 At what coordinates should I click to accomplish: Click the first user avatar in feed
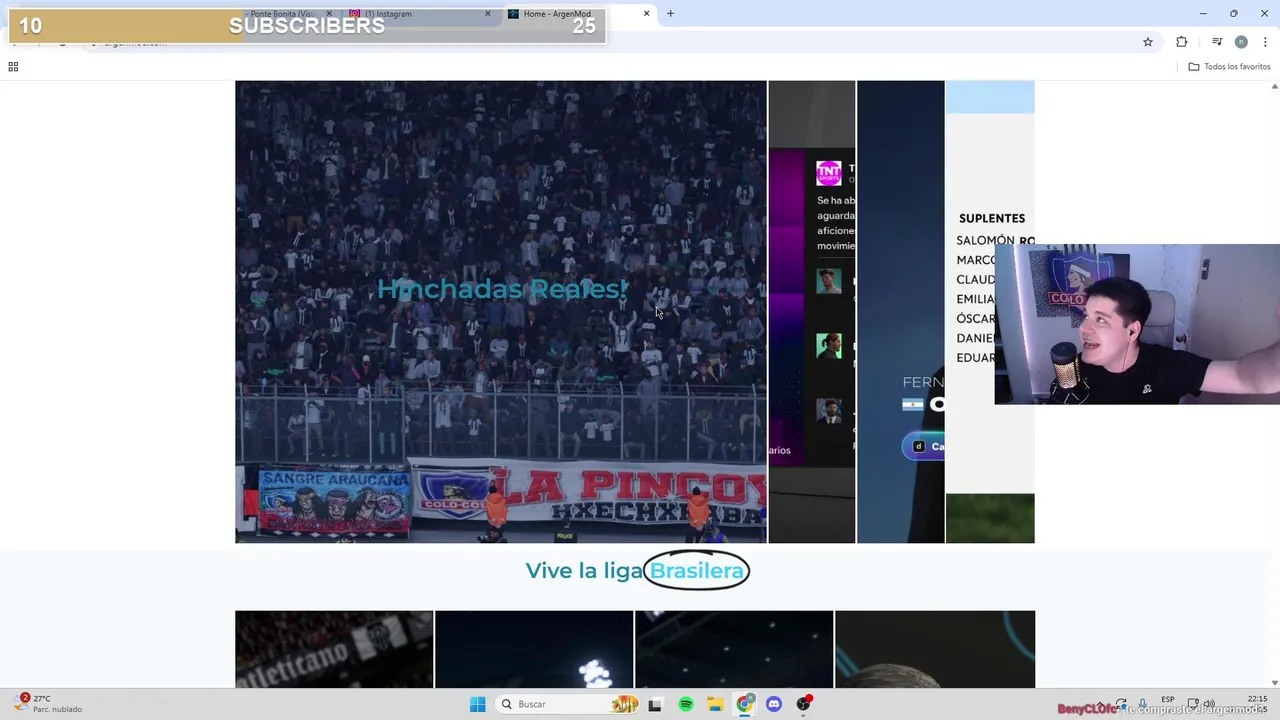pyautogui.click(x=828, y=281)
